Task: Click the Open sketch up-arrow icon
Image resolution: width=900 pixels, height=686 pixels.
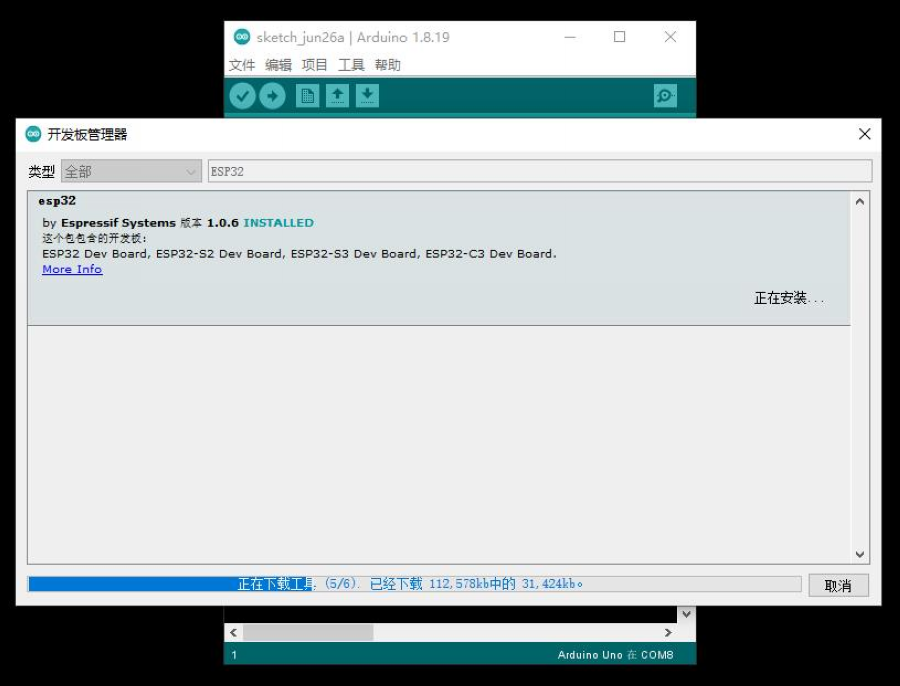Action: pos(338,96)
